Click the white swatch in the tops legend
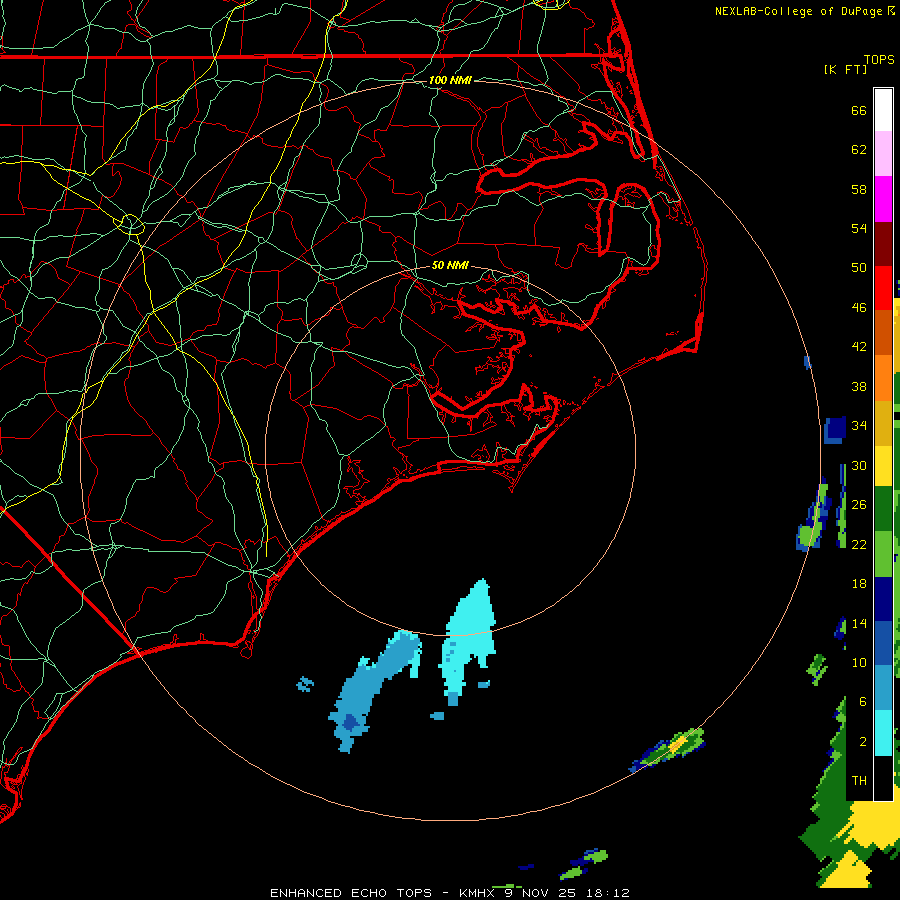This screenshot has width=900, height=900. 883,110
